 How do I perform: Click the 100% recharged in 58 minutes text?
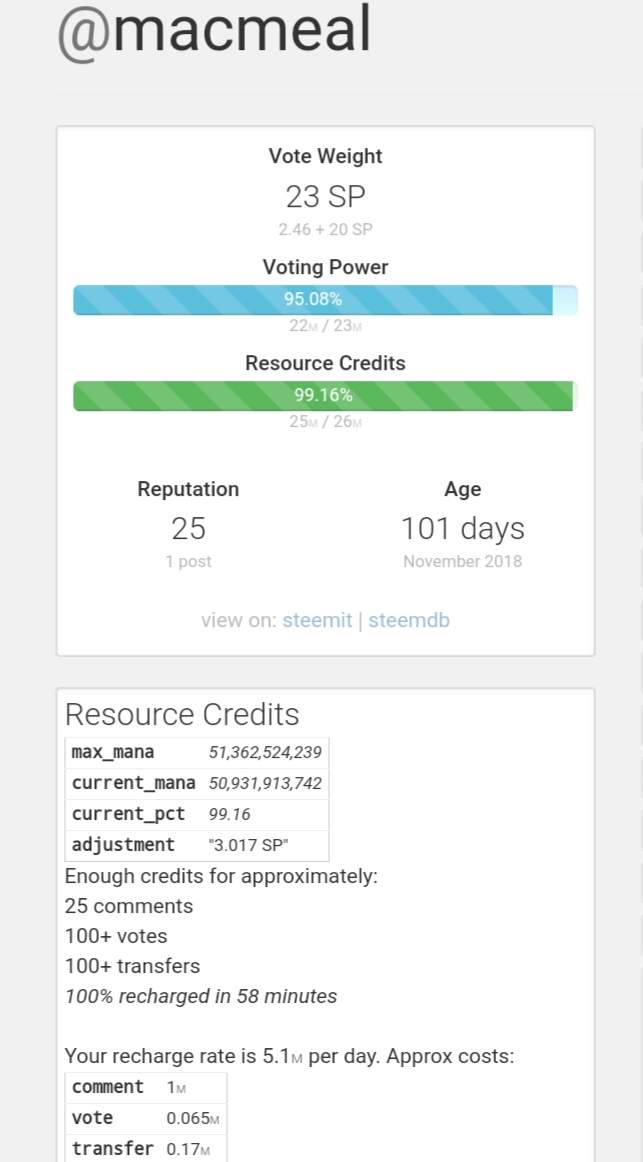[201, 996]
